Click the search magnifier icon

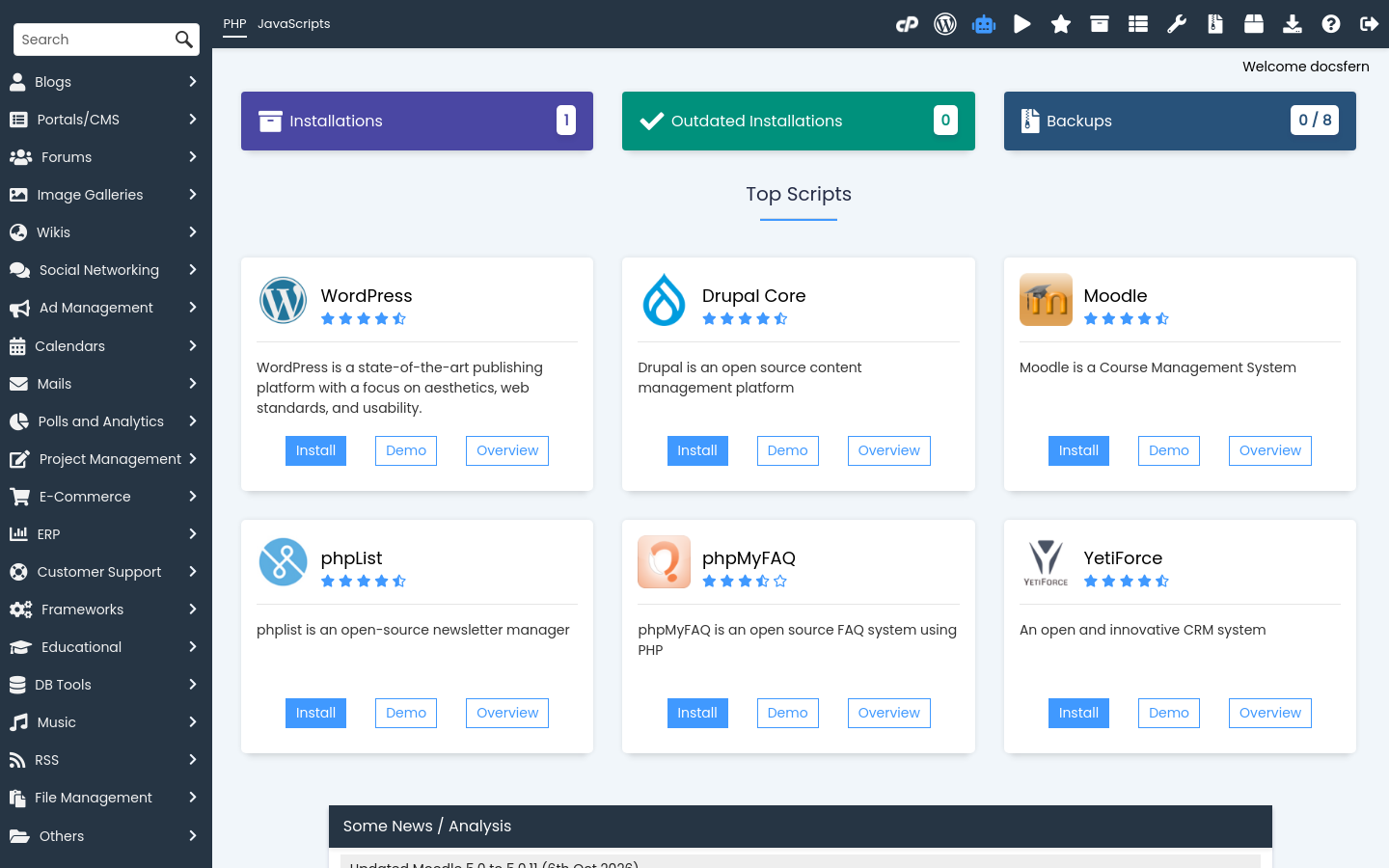(x=183, y=40)
